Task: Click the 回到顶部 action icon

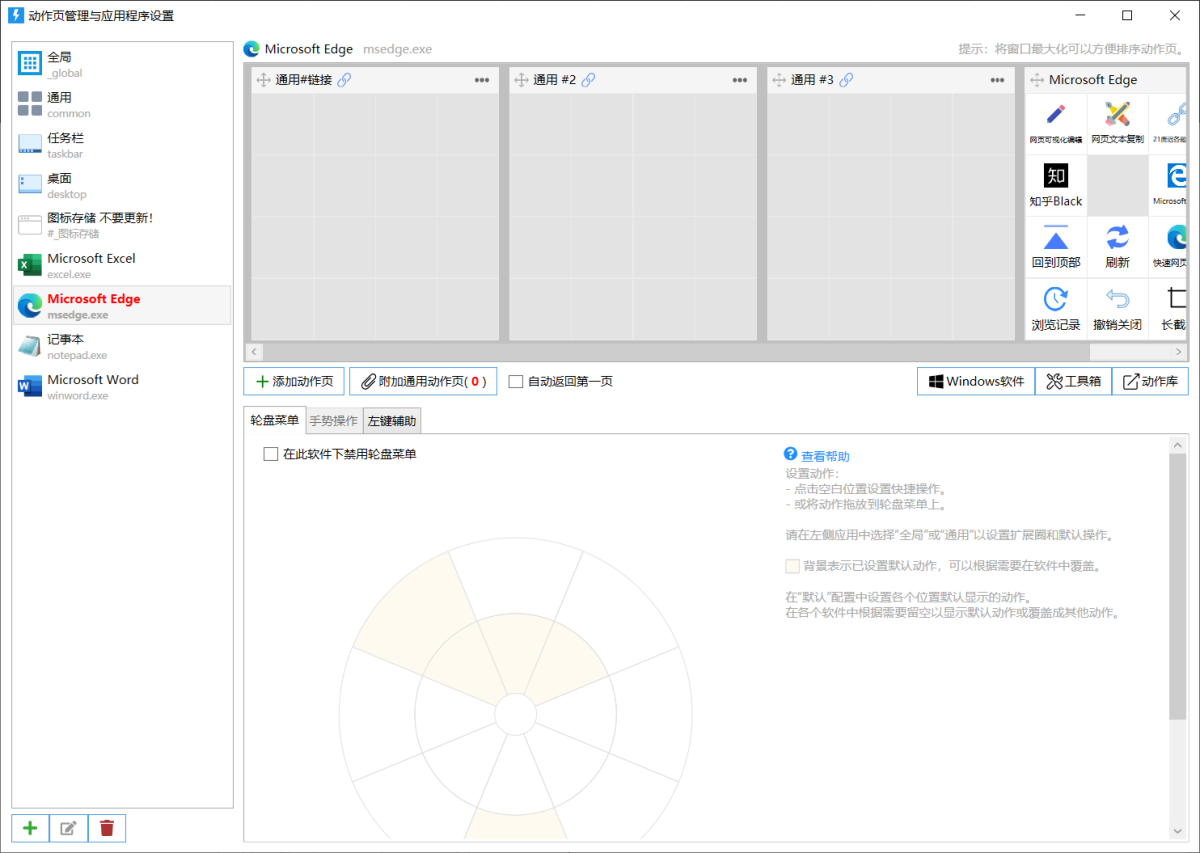Action: click(1056, 247)
